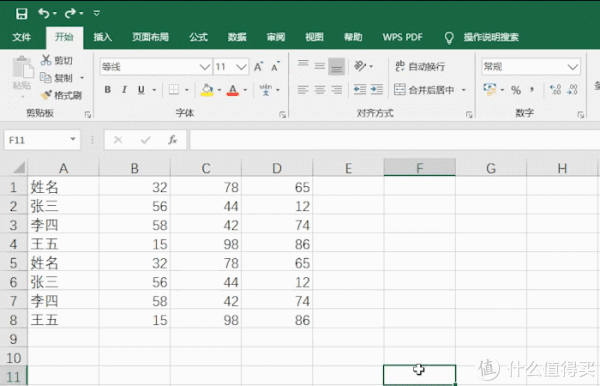
Task: Switch to the 公式 ribbon tab
Action: pyautogui.click(x=198, y=37)
